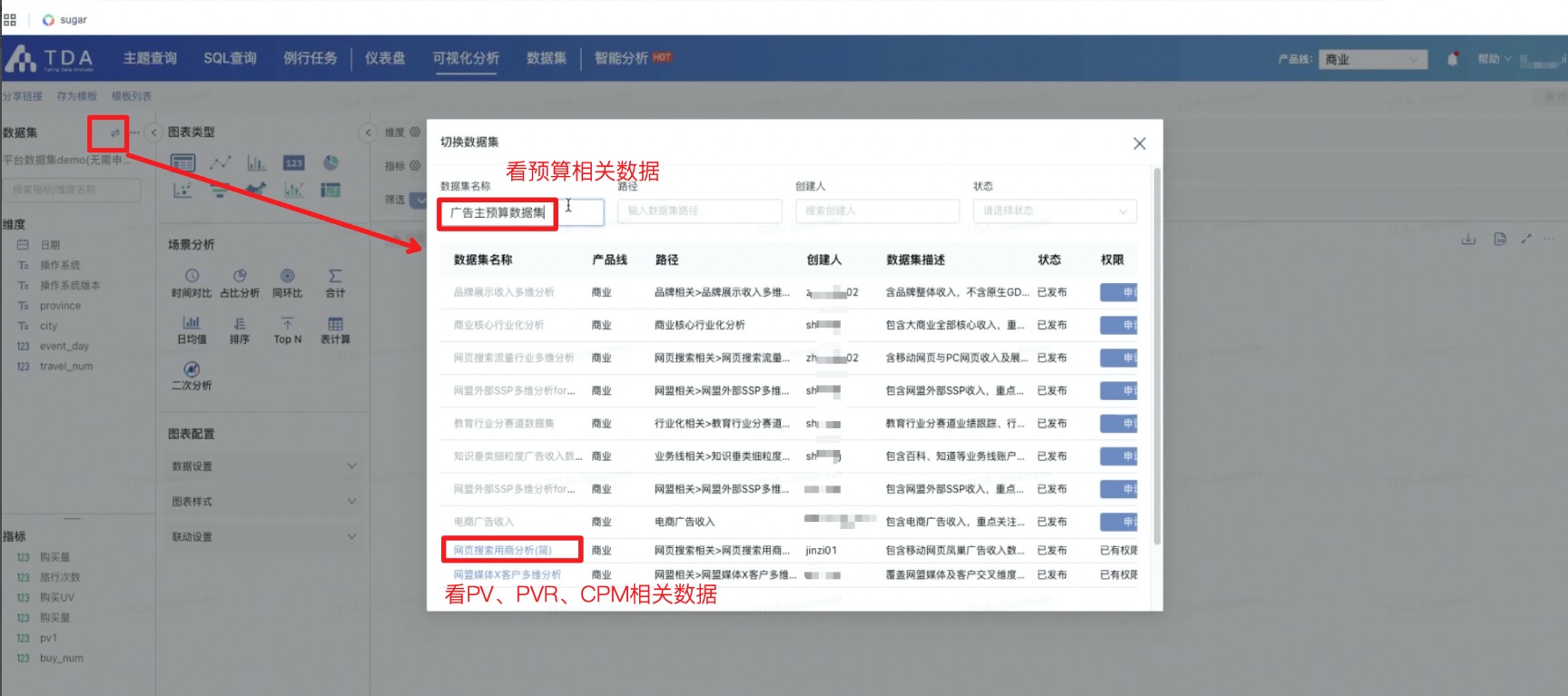This screenshot has width=1568, height=696.
Task: Open the SQL查询 menu item
Action: point(230,58)
